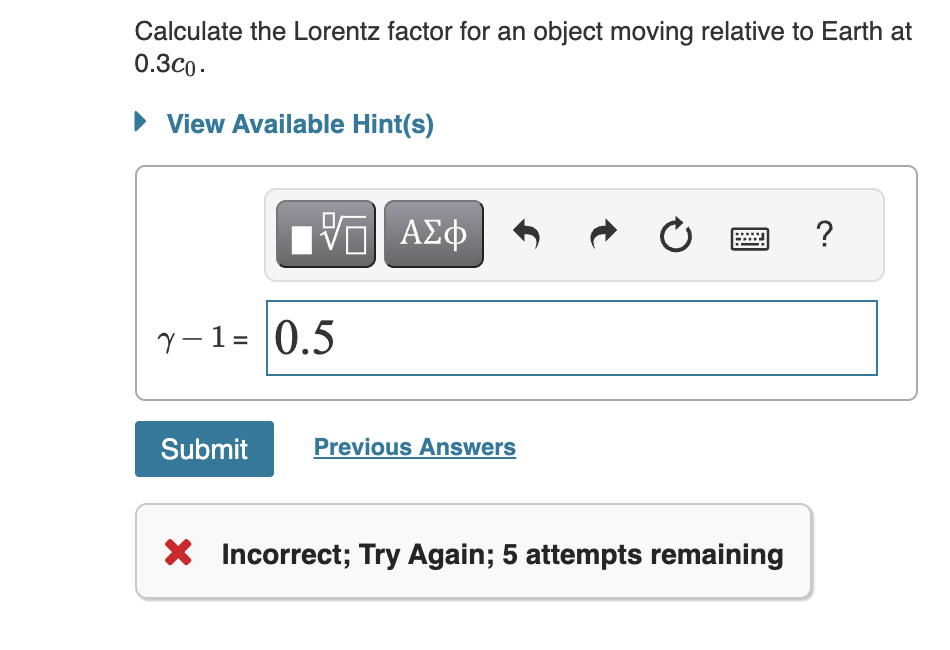Select the answer input containing 0.5
950x650 pixels.
click(x=570, y=338)
